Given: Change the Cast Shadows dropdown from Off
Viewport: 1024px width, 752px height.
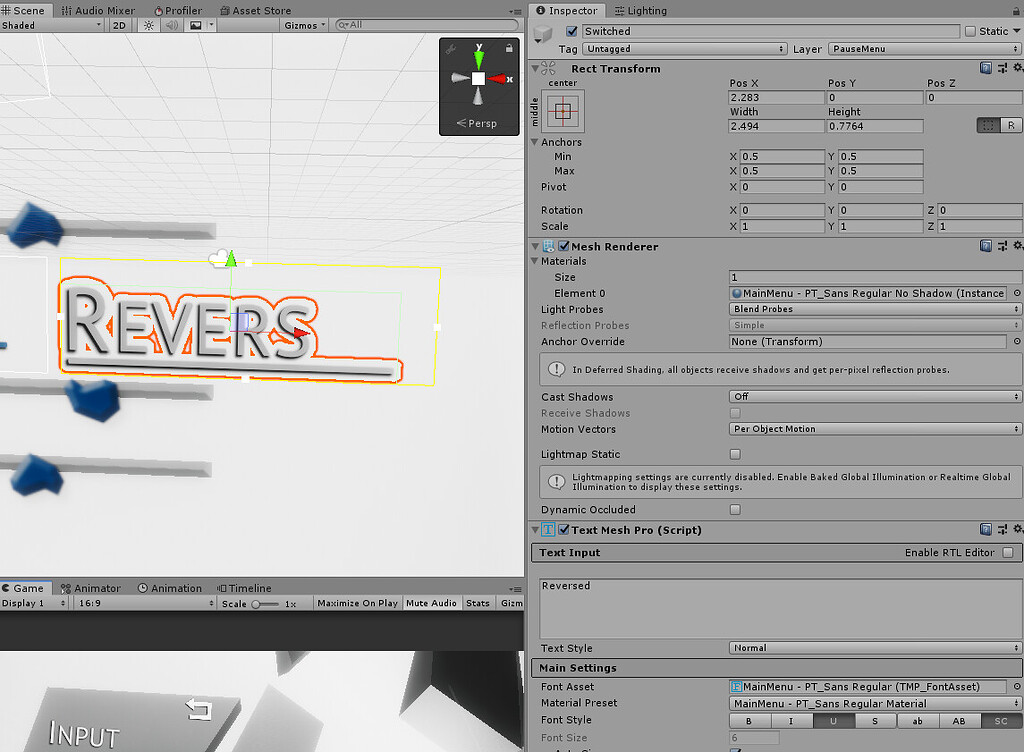Looking at the screenshot, I should (874, 396).
